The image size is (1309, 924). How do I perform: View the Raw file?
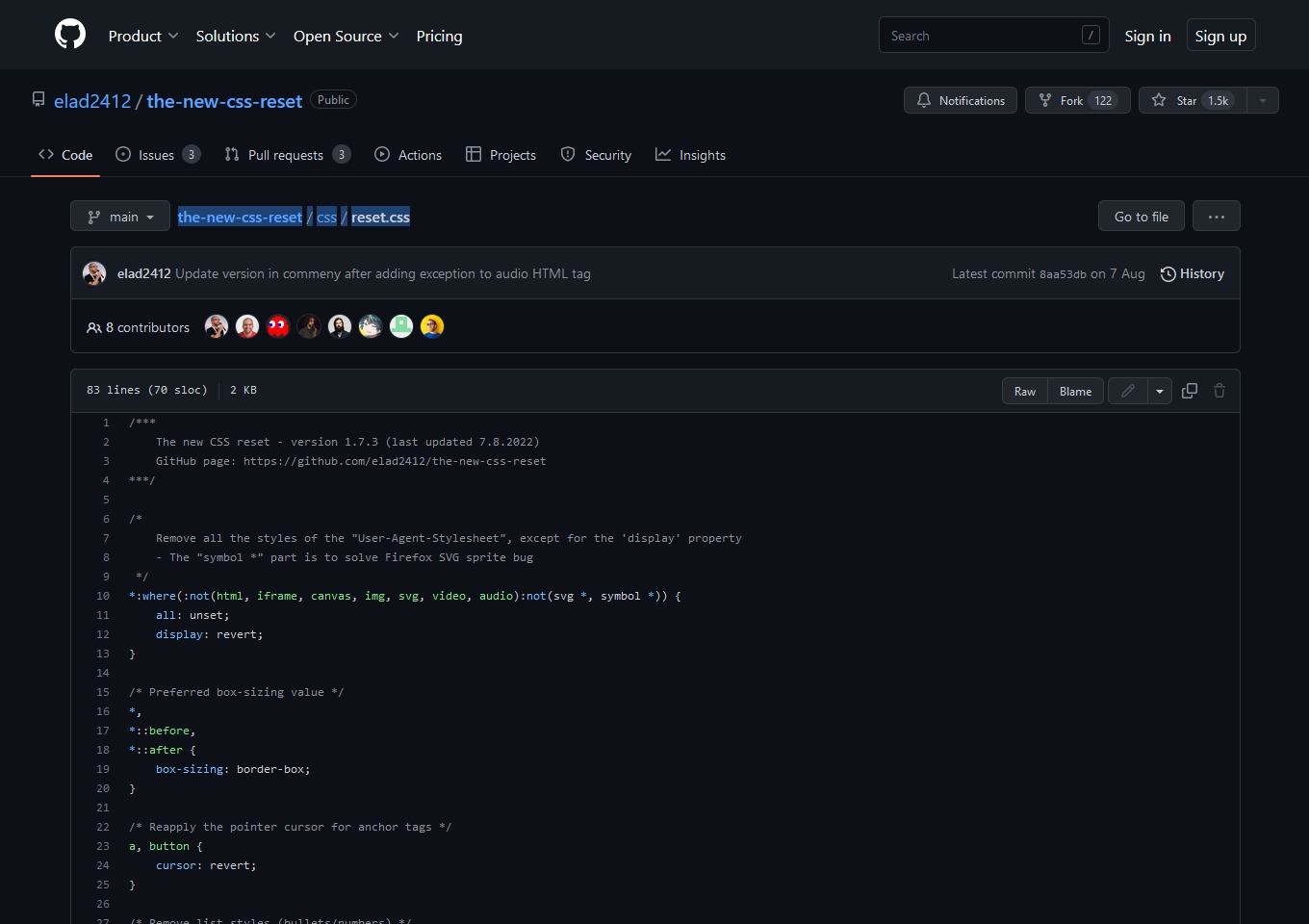coord(1024,391)
